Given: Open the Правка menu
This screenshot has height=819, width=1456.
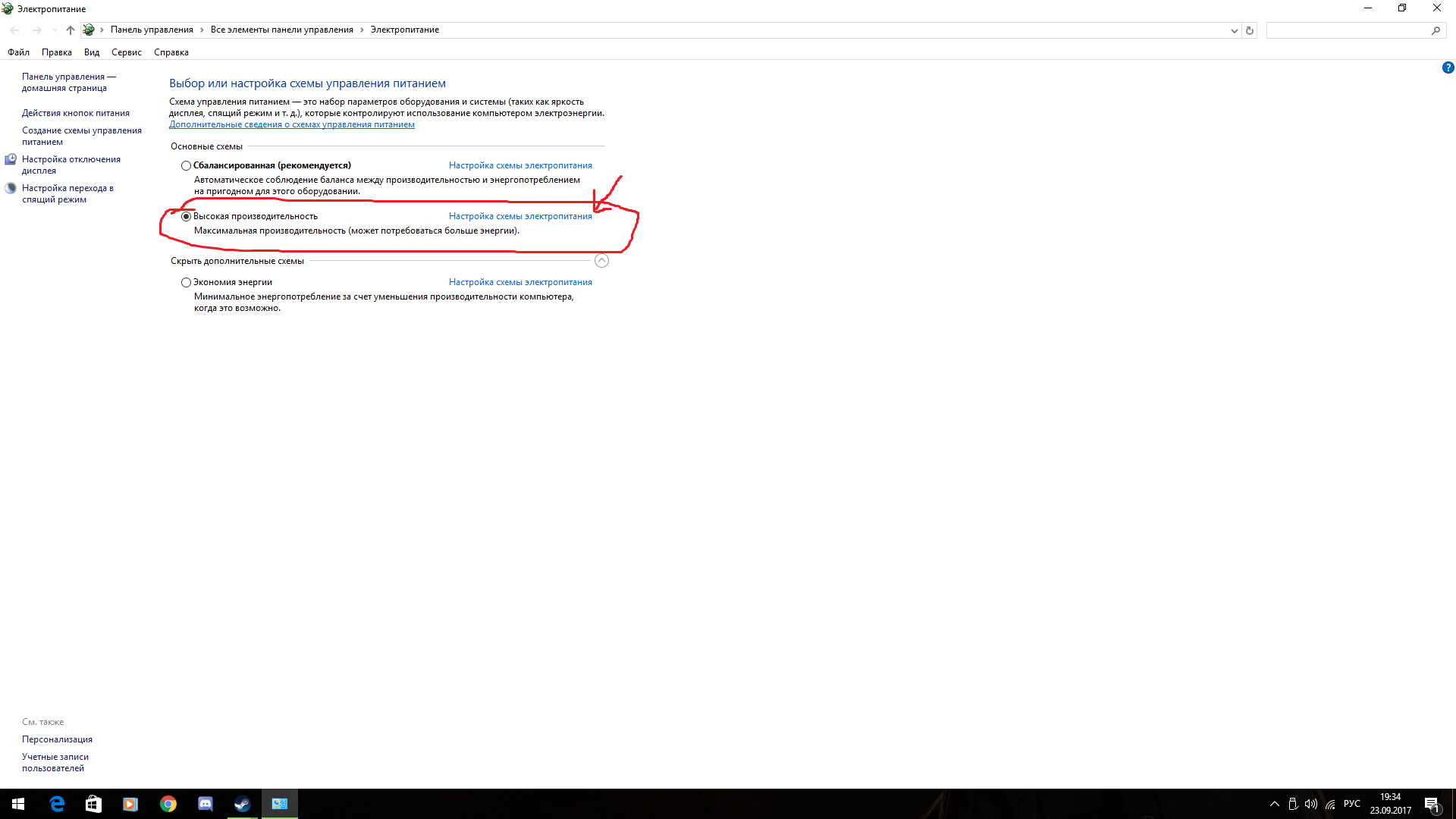Looking at the screenshot, I should (57, 52).
